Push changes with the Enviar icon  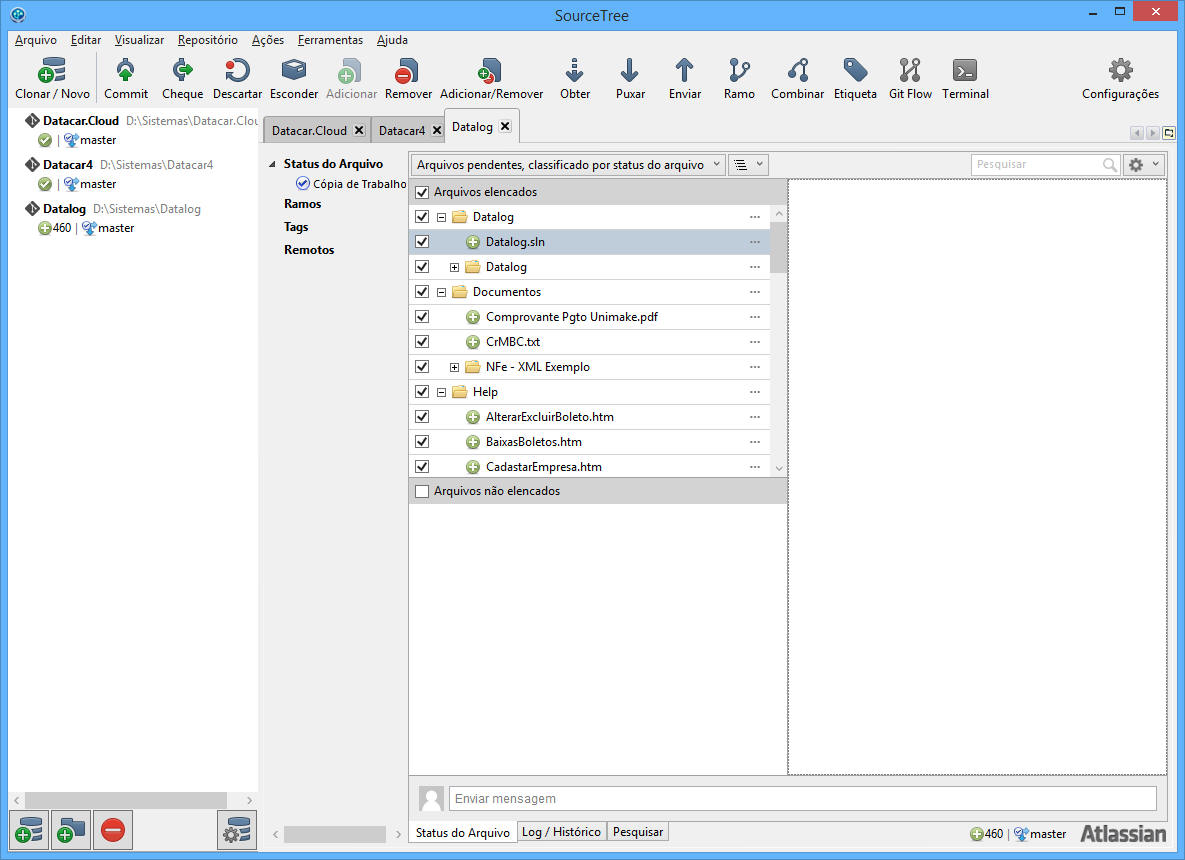[x=685, y=70]
